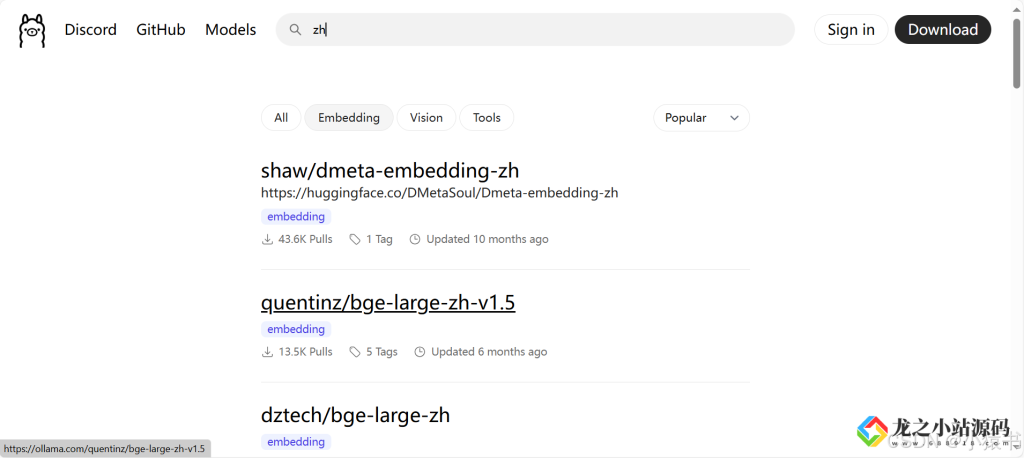Screen dimensions: 1024x458
Task: Click embedding tag under shaw/dmeta-embedding-zh
Action: point(296,216)
